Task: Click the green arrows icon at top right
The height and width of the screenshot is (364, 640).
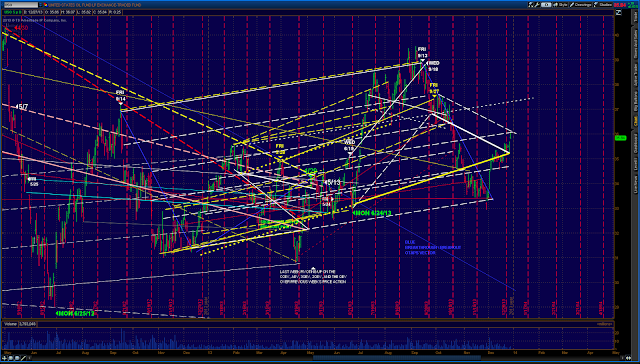Action: pyautogui.click(x=632, y=5)
